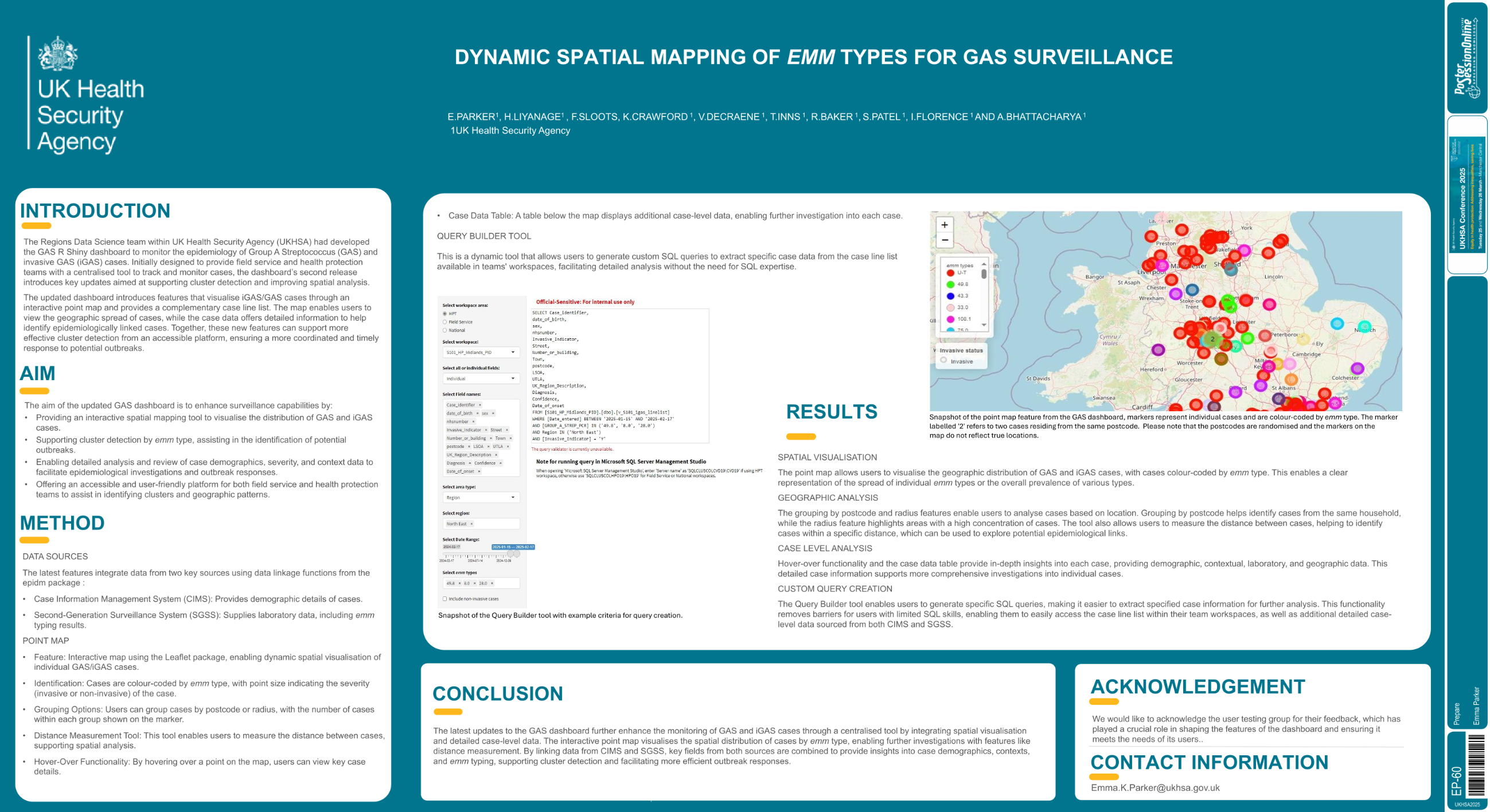Remove the Street field tag
Image resolution: width=1490 pixels, height=812 pixels.
coord(507,430)
